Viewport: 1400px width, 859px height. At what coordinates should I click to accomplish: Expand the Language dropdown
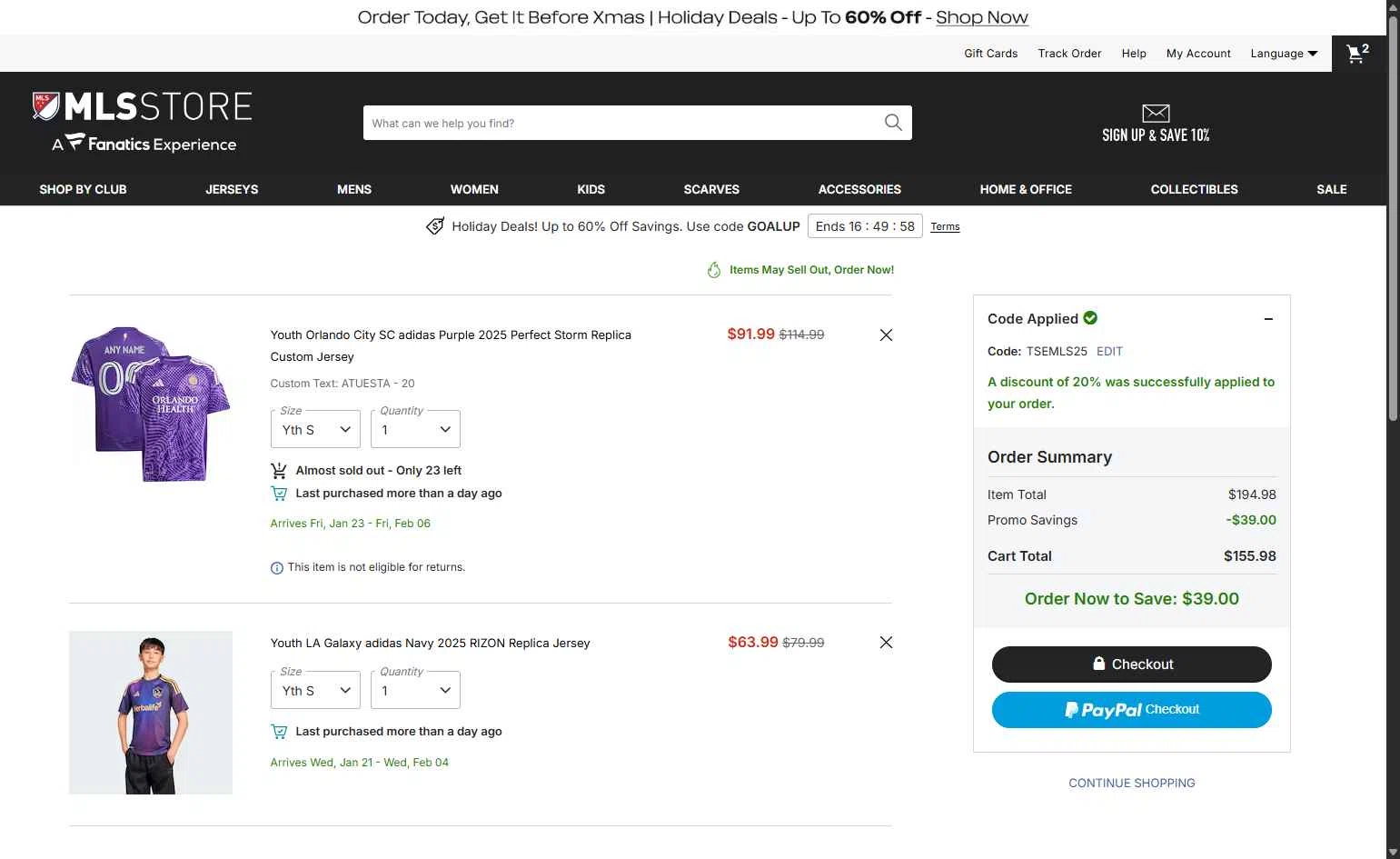pos(1284,54)
